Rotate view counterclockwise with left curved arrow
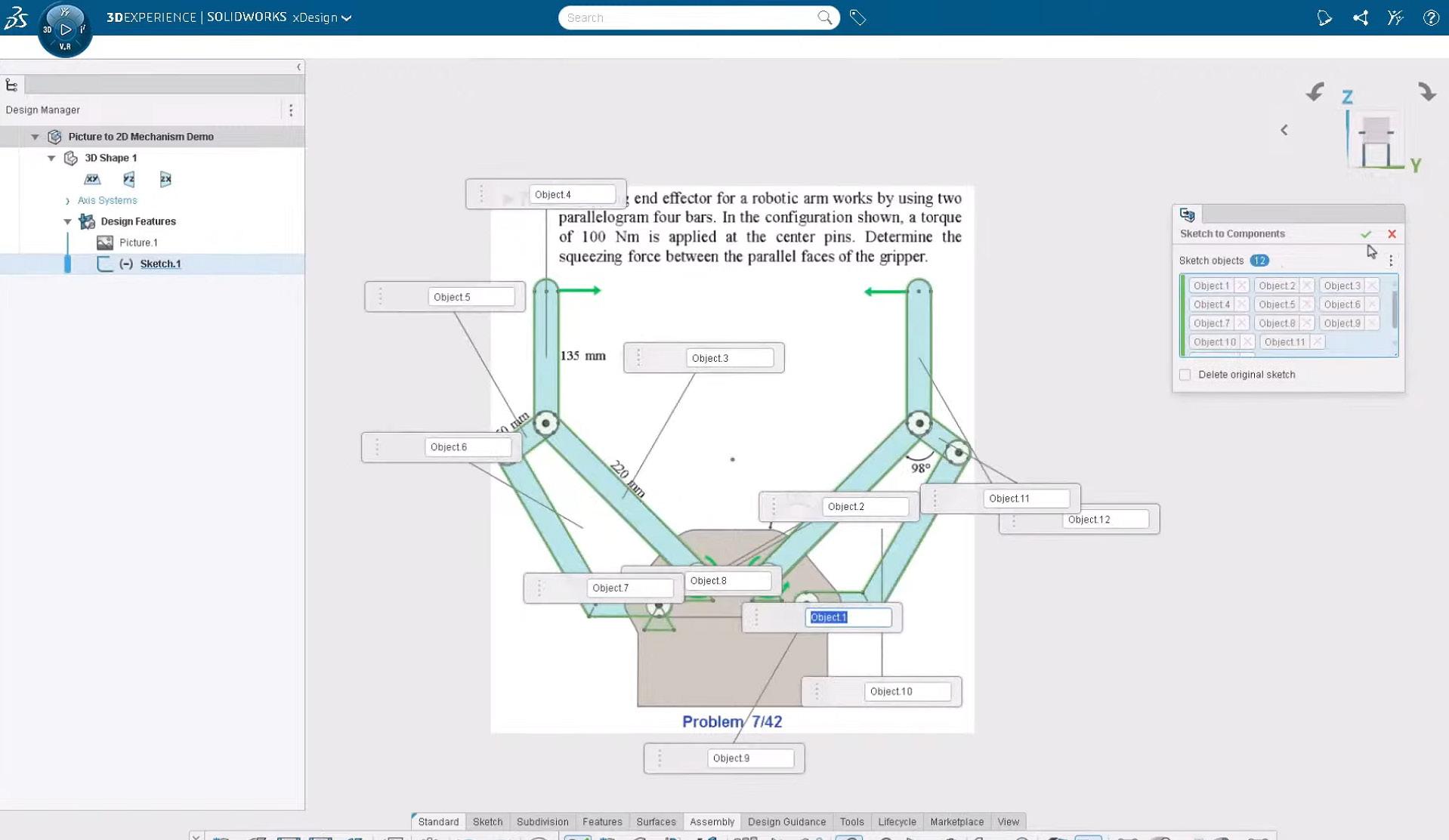This screenshot has height=840, width=1449. (x=1315, y=92)
